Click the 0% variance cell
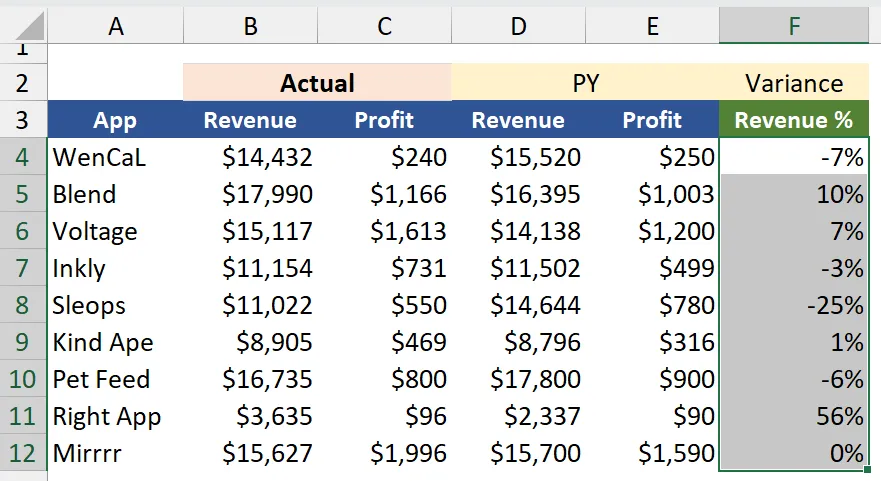 (794, 453)
